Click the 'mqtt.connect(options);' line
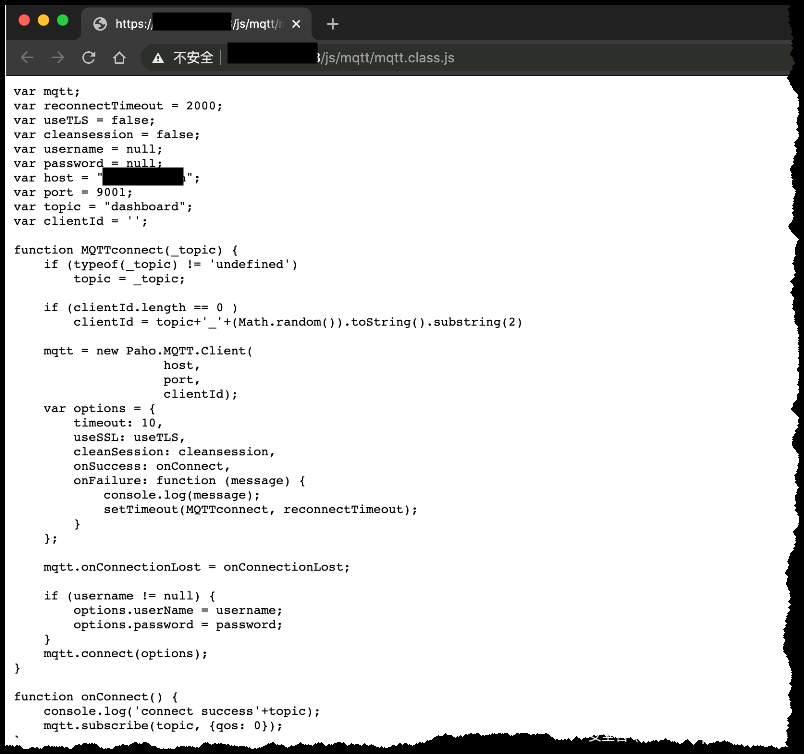 point(125,653)
